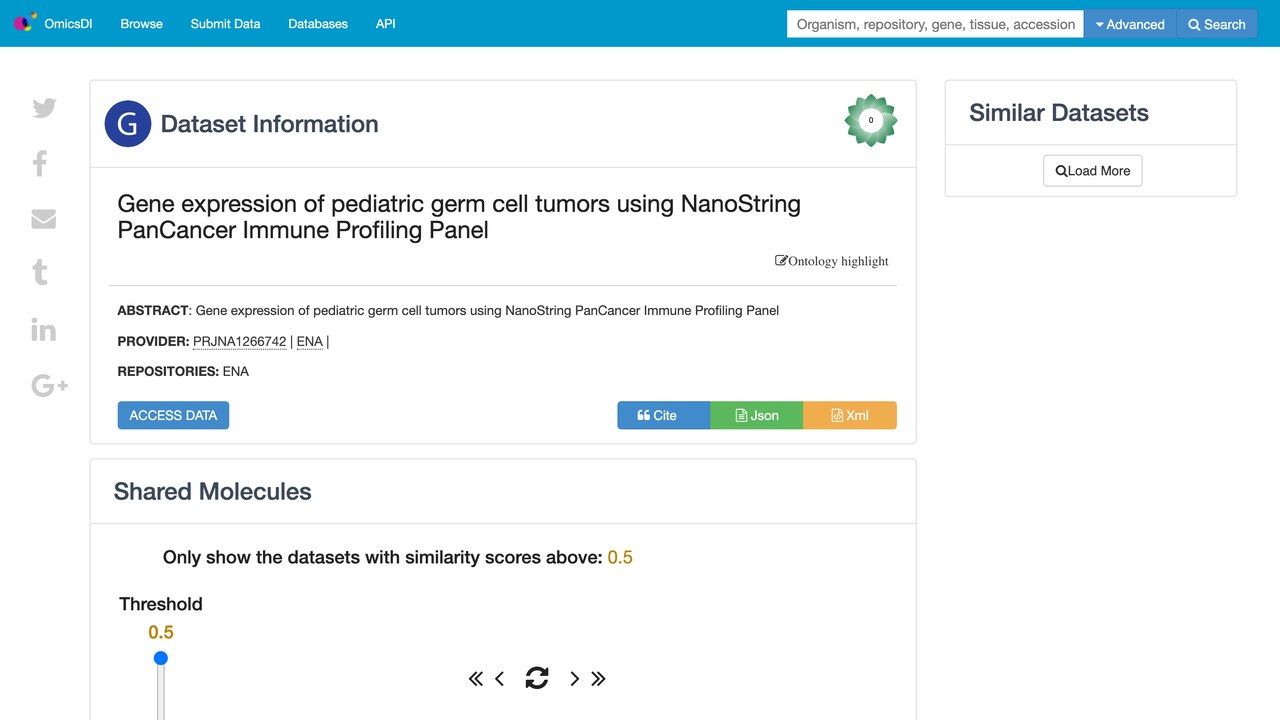This screenshot has height=720, width=1280.
Task: Open the Databases menu item
Action: point(318,24)
